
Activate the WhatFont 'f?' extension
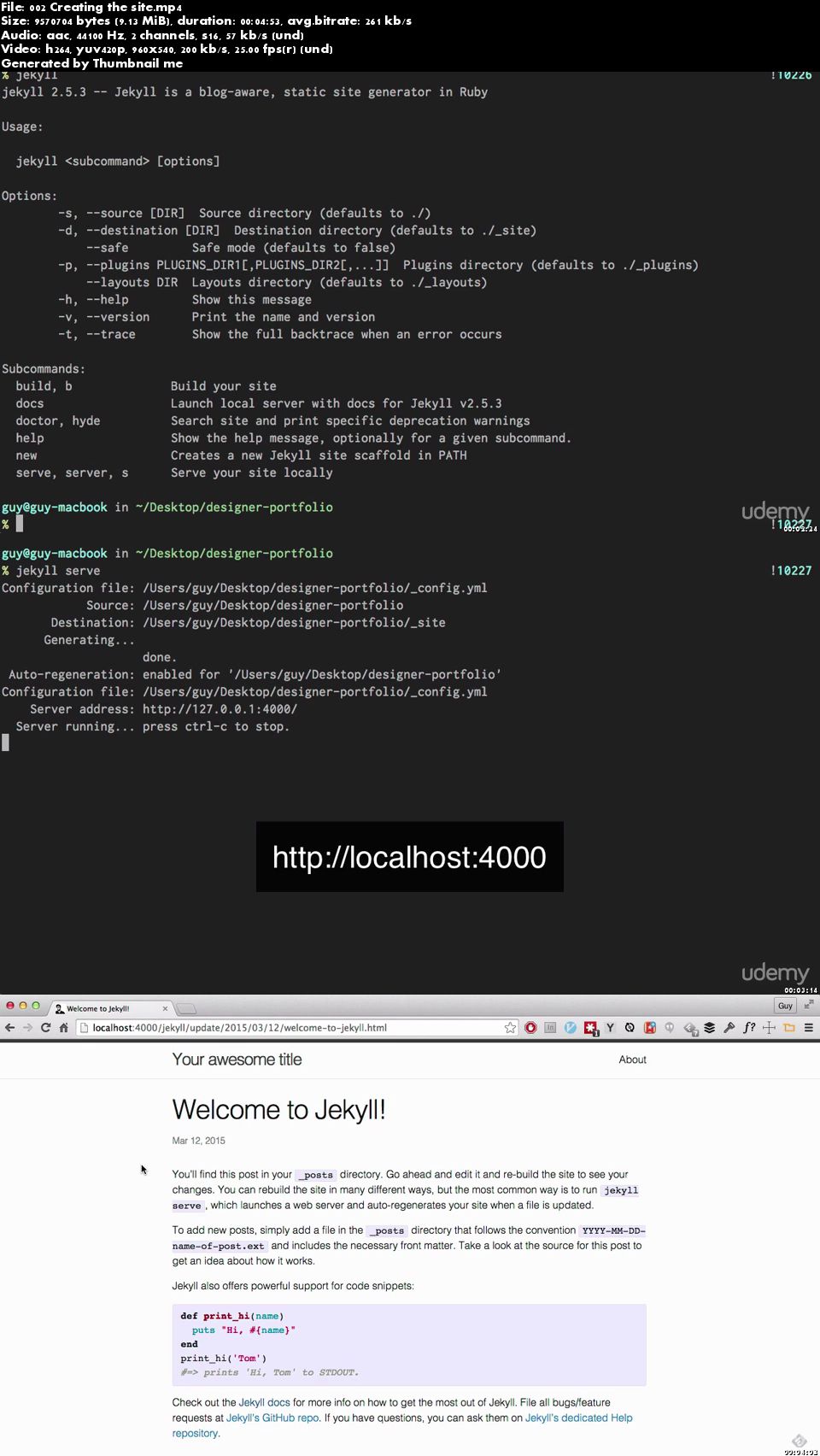tap(749, 1028)
